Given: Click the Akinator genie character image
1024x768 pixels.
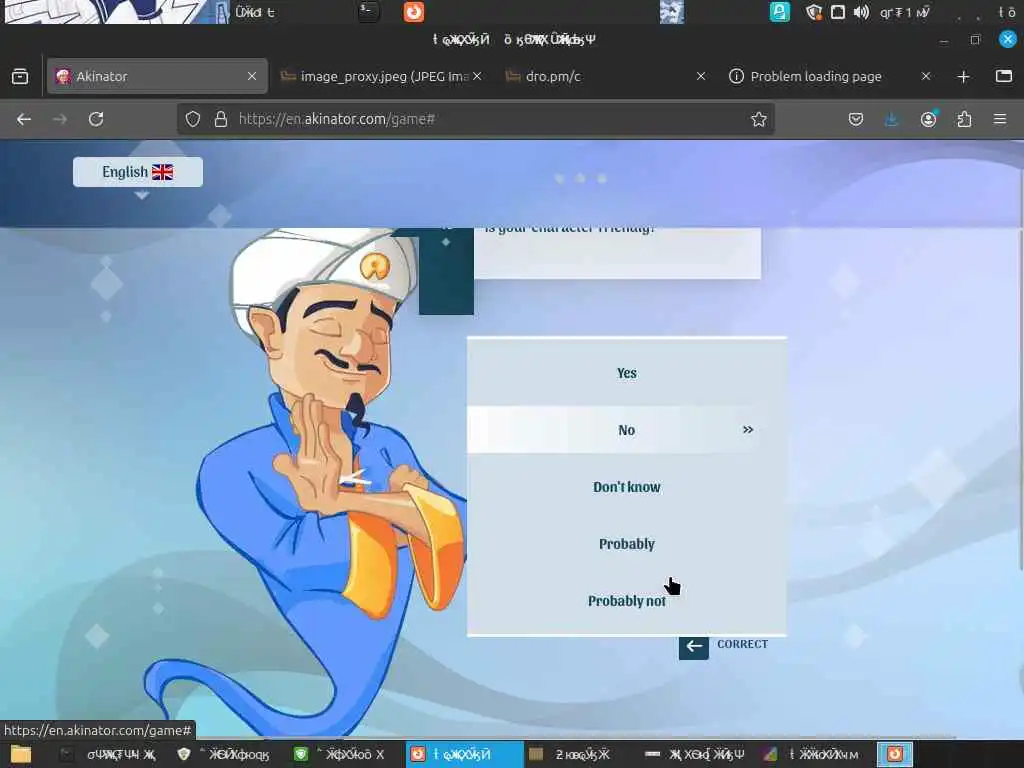Looking at the screenshot, I should point(307,483).
